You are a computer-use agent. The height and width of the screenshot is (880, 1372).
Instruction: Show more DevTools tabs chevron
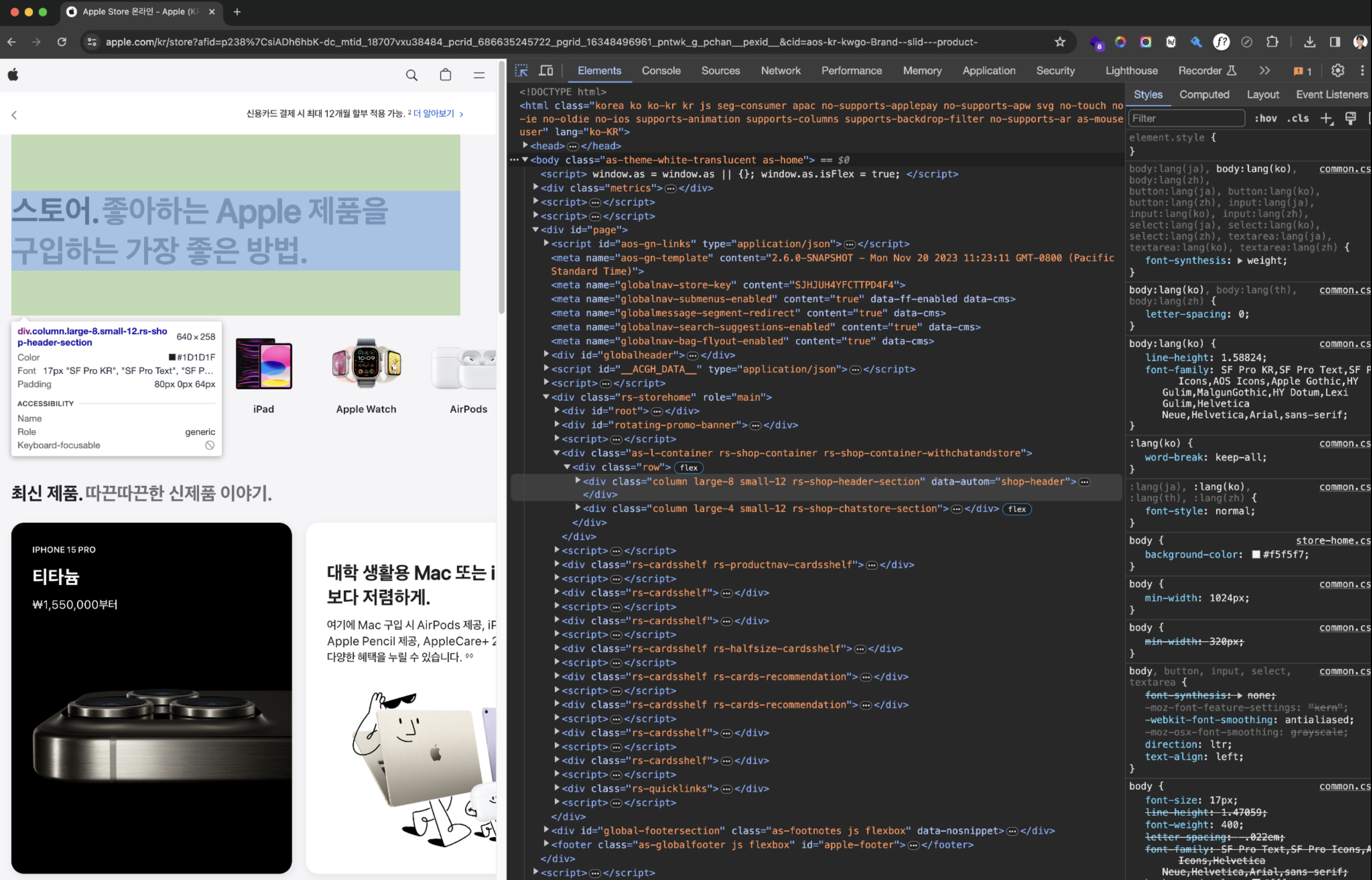tap(1265, 70)
